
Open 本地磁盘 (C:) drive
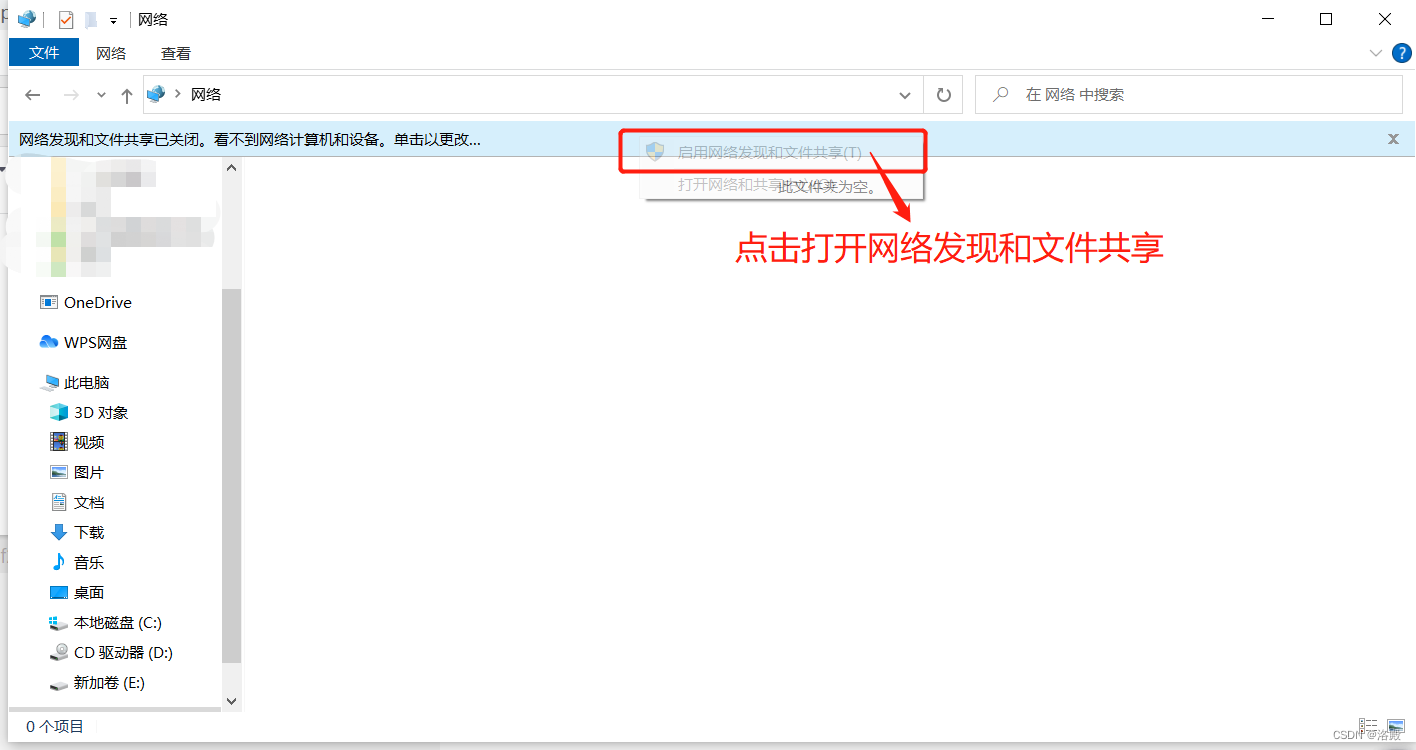(x=118, y=623)
